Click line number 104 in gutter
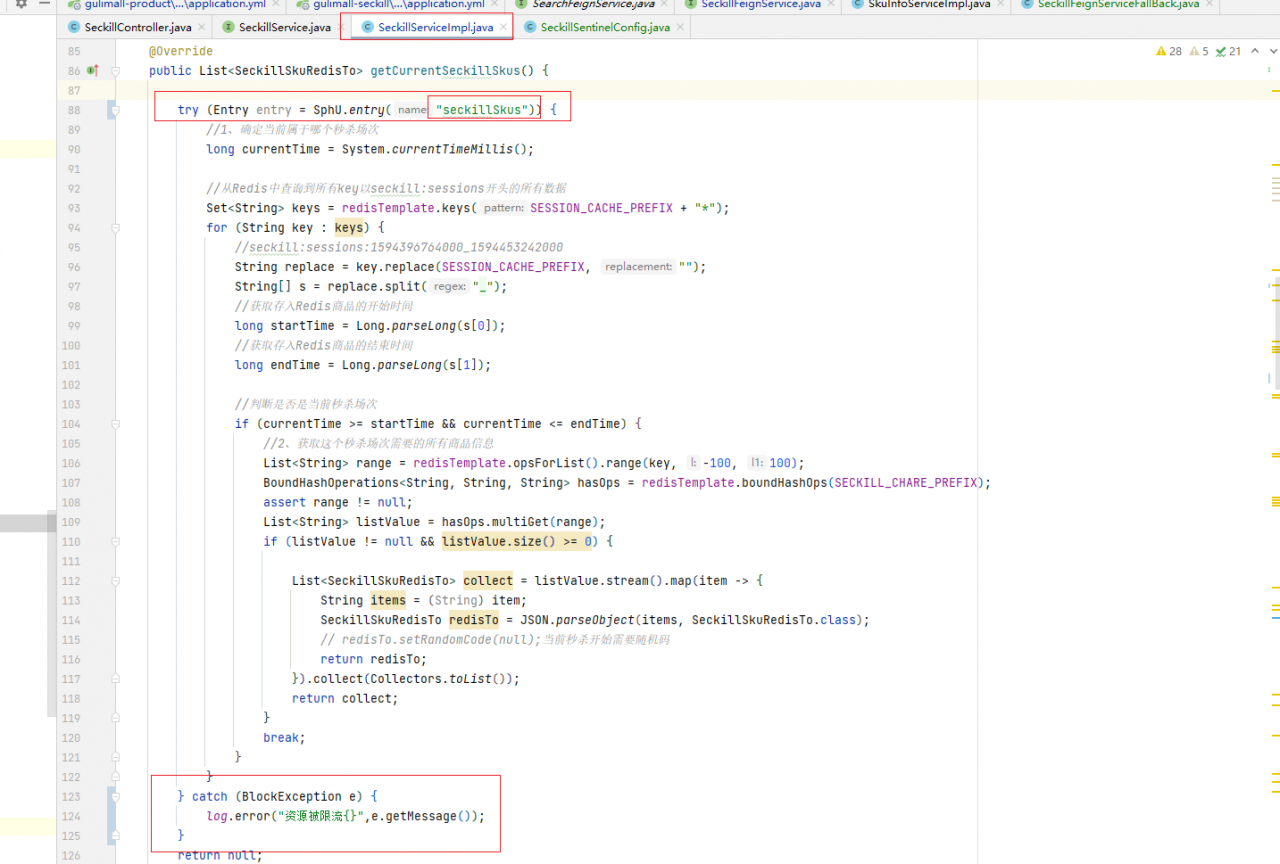1280x864 pixels. [x=70, y=424]
